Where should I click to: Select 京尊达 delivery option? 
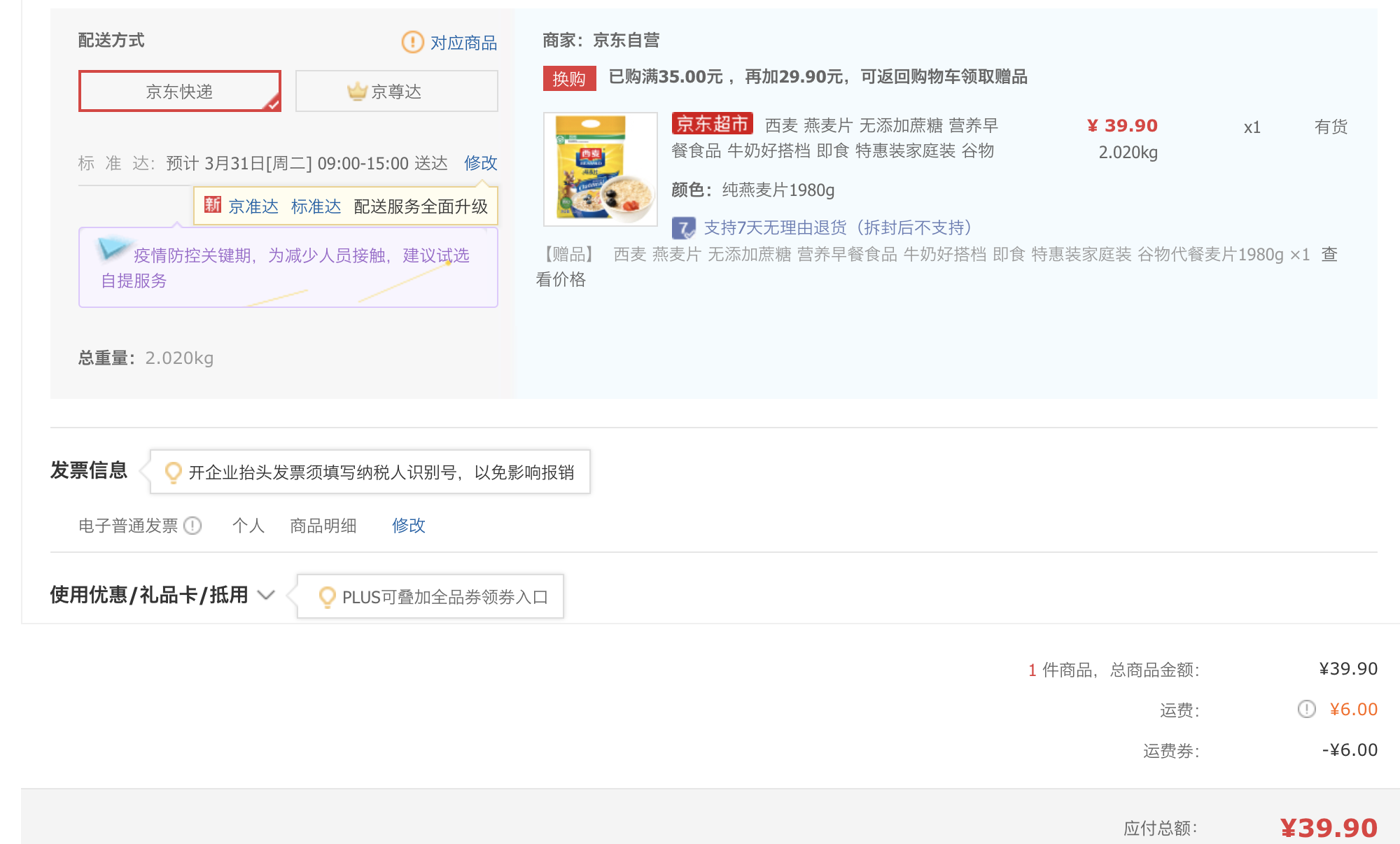coord(397,91)
